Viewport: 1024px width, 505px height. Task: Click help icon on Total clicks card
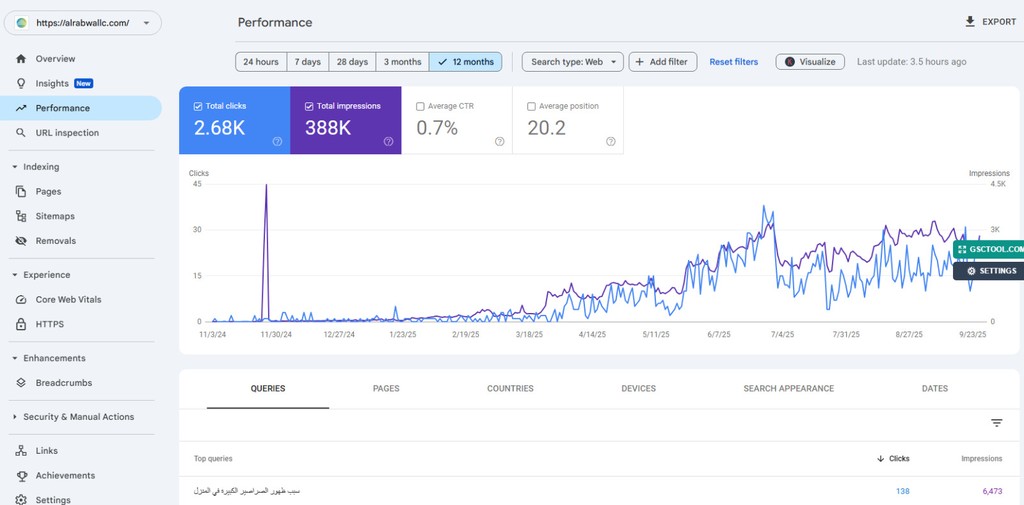point(277,142)
